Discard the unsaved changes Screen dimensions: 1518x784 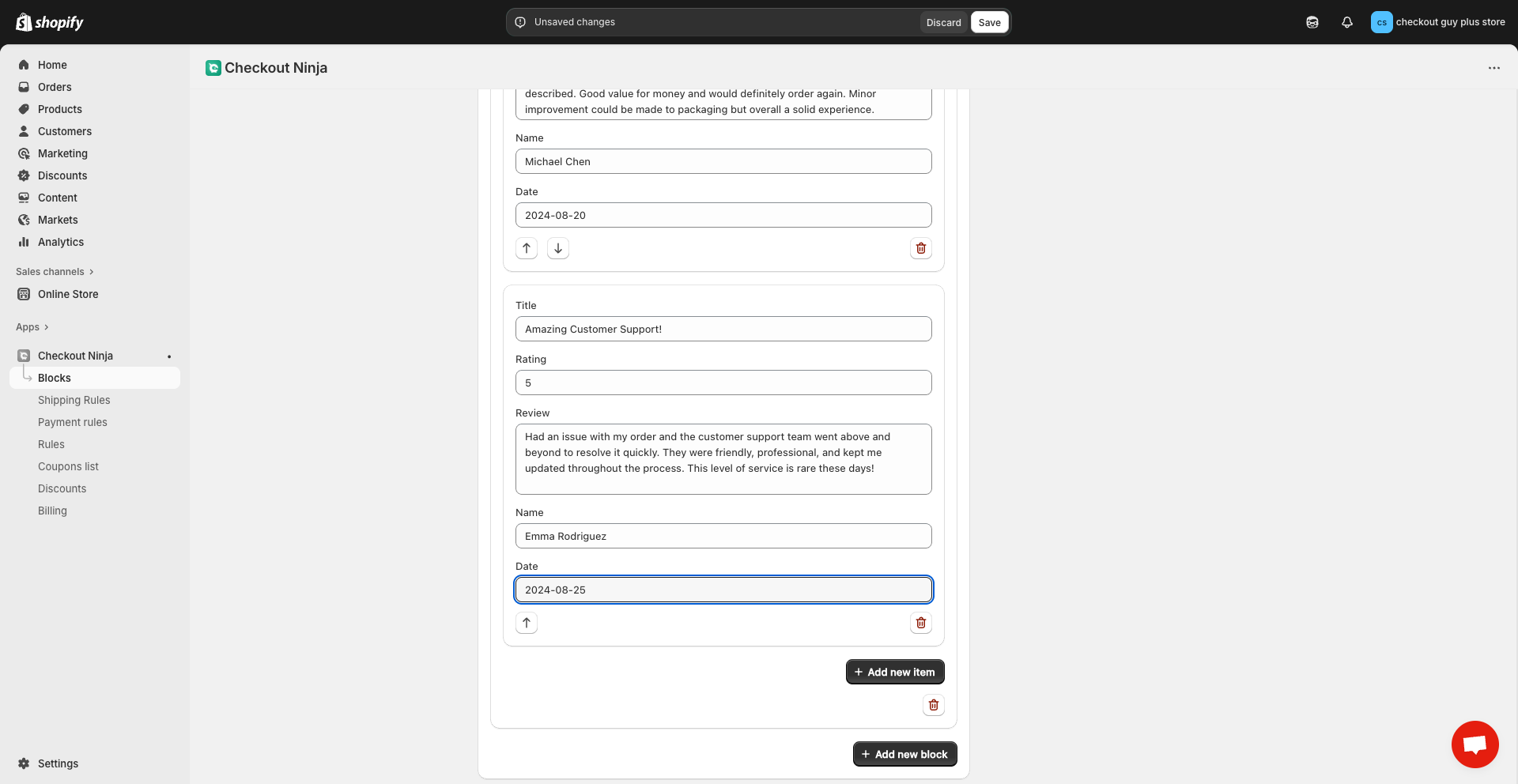tap(942, 22)
